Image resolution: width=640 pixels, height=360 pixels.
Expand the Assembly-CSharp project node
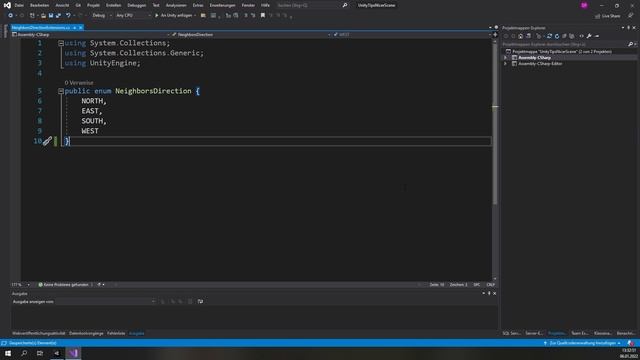[x=506, y=58]
